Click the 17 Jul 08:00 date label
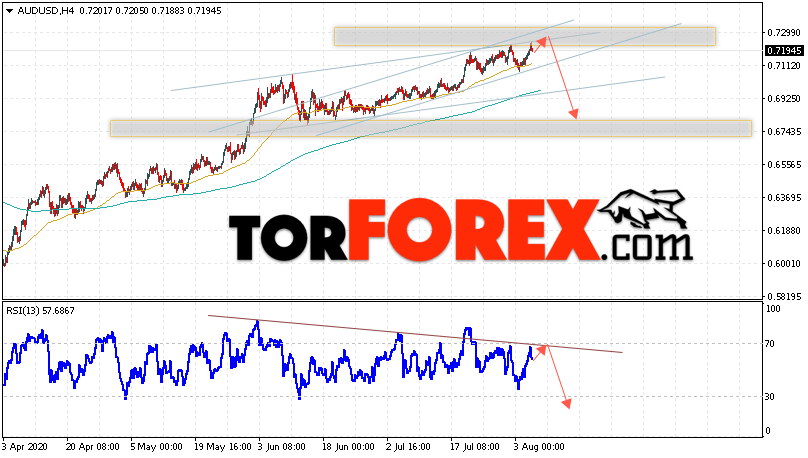Image resolution: width=808 pixels, height=458 pixels. 475,447
